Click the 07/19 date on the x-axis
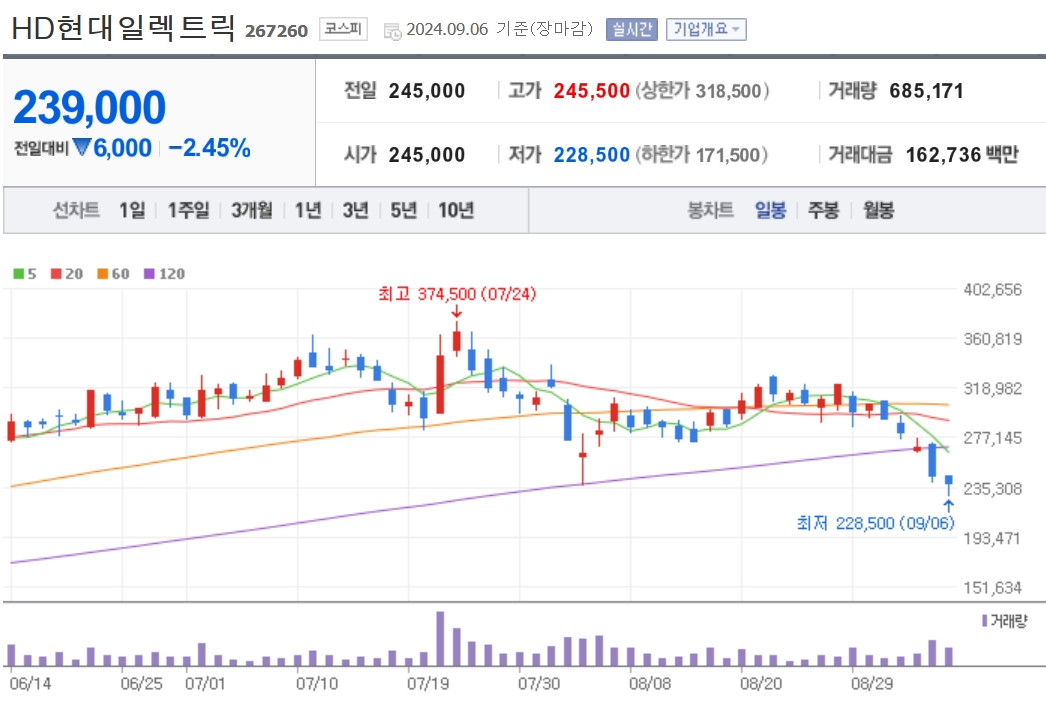The height and width of the screenshot is (701, 1046). tap(428, 684)
